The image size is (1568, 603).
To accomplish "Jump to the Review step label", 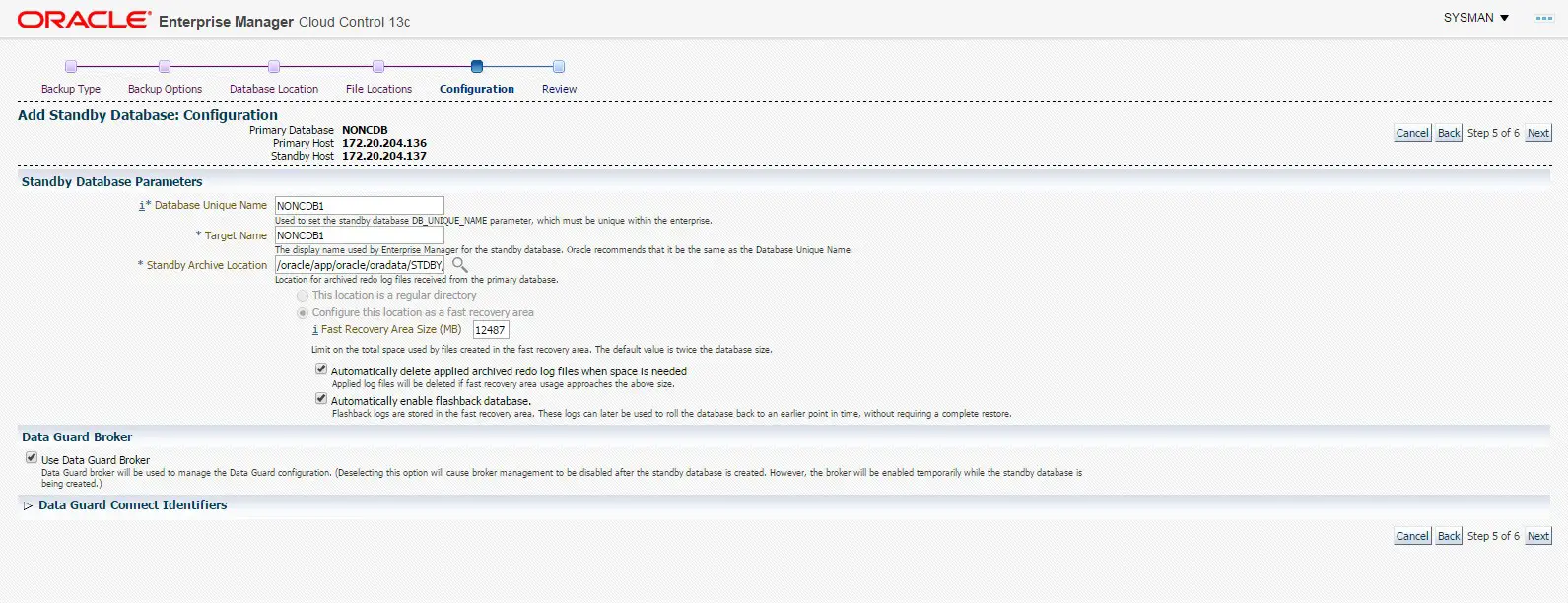I will click(x=559, y=89).
